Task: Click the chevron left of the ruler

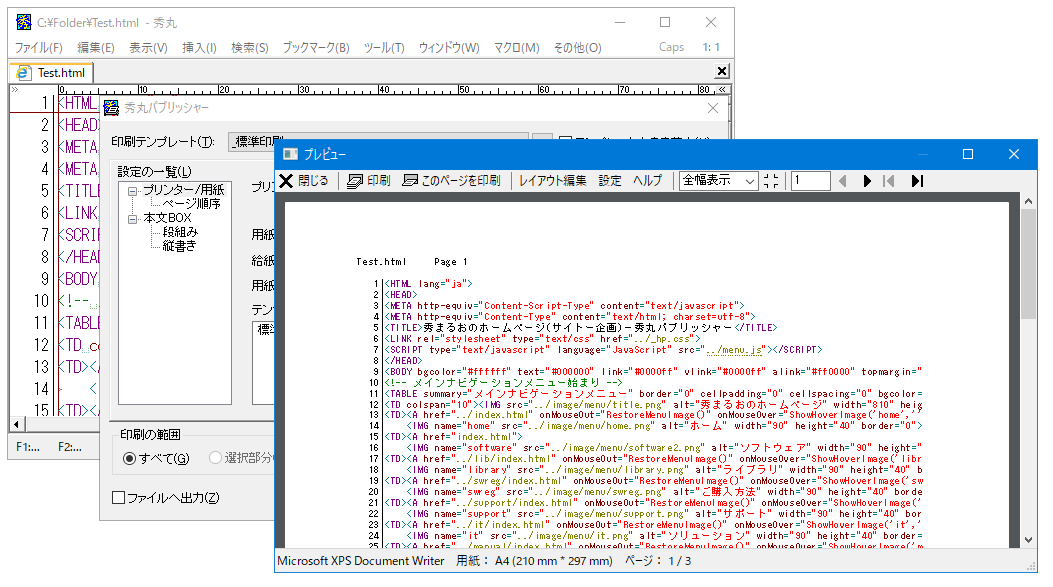Action: pos(15,89)
